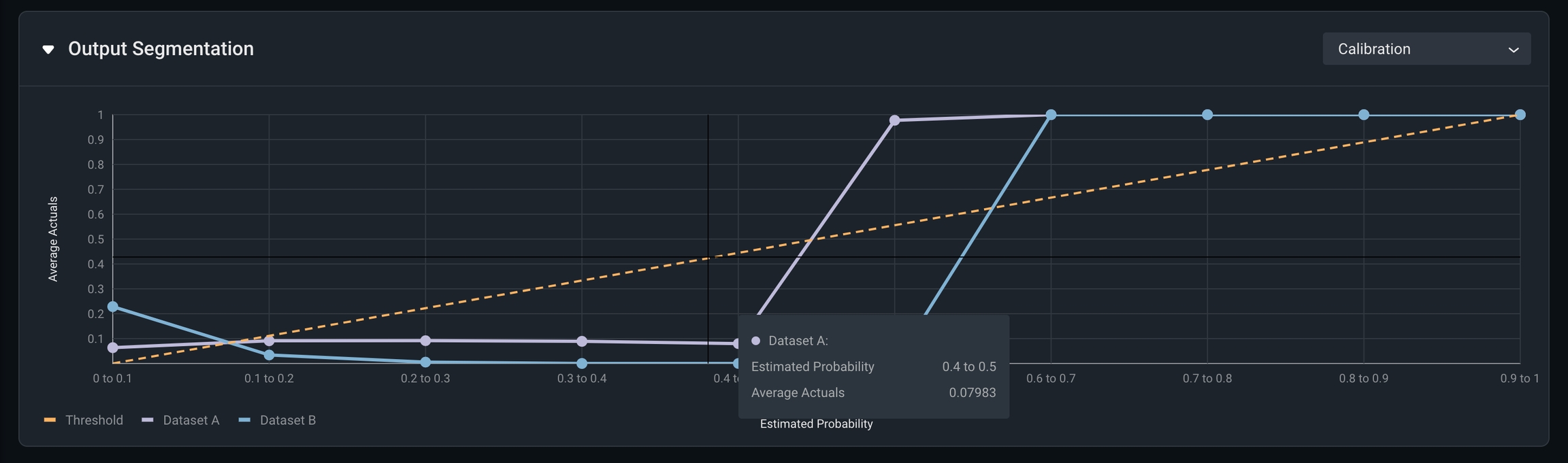1568x463 pixels.
Task: Open the Calibration dropdown
Action: tap(1426, 49)
